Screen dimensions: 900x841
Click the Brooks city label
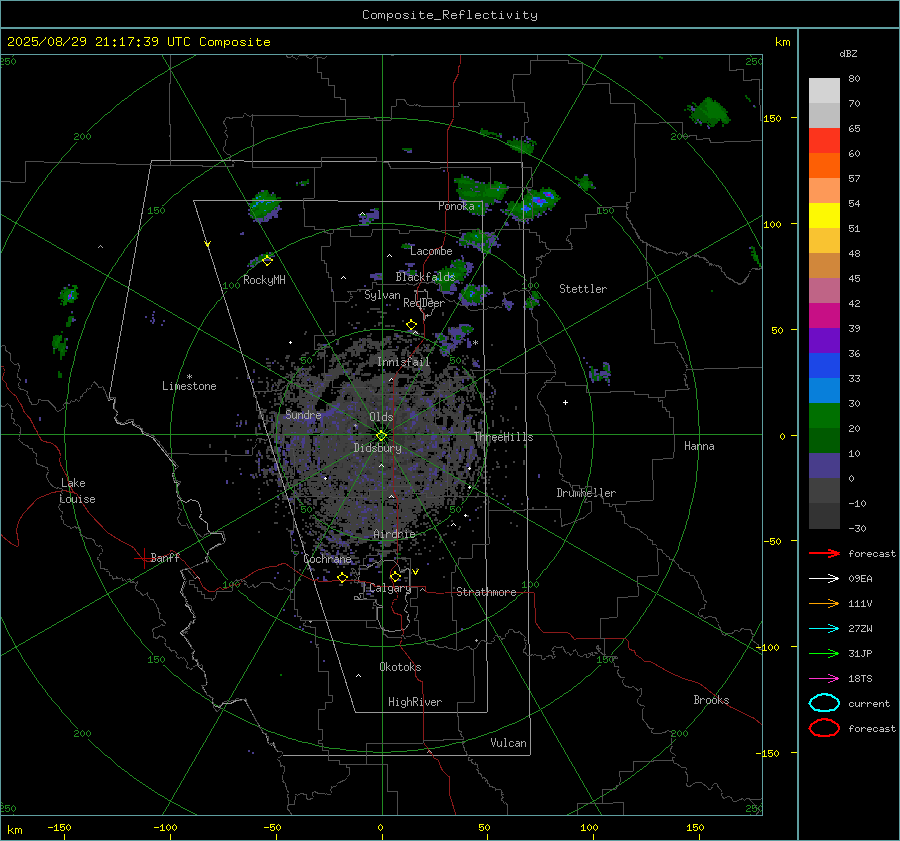[x=711, y=700]
